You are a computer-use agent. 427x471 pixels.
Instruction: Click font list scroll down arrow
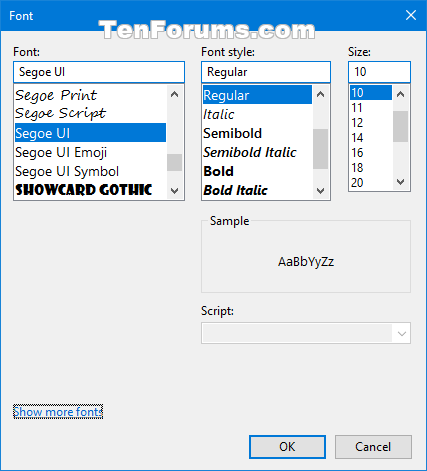tap(174, 191)
